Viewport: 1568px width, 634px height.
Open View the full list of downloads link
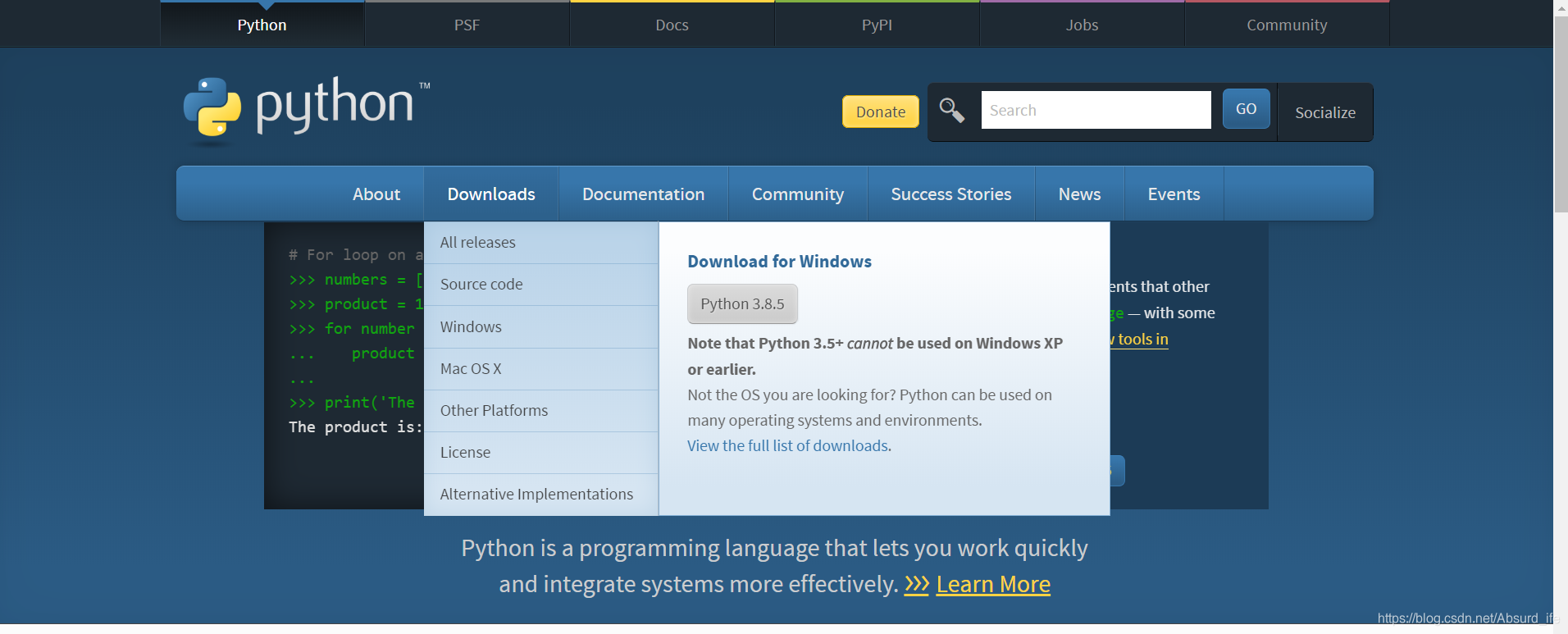(x=788, y=445)
